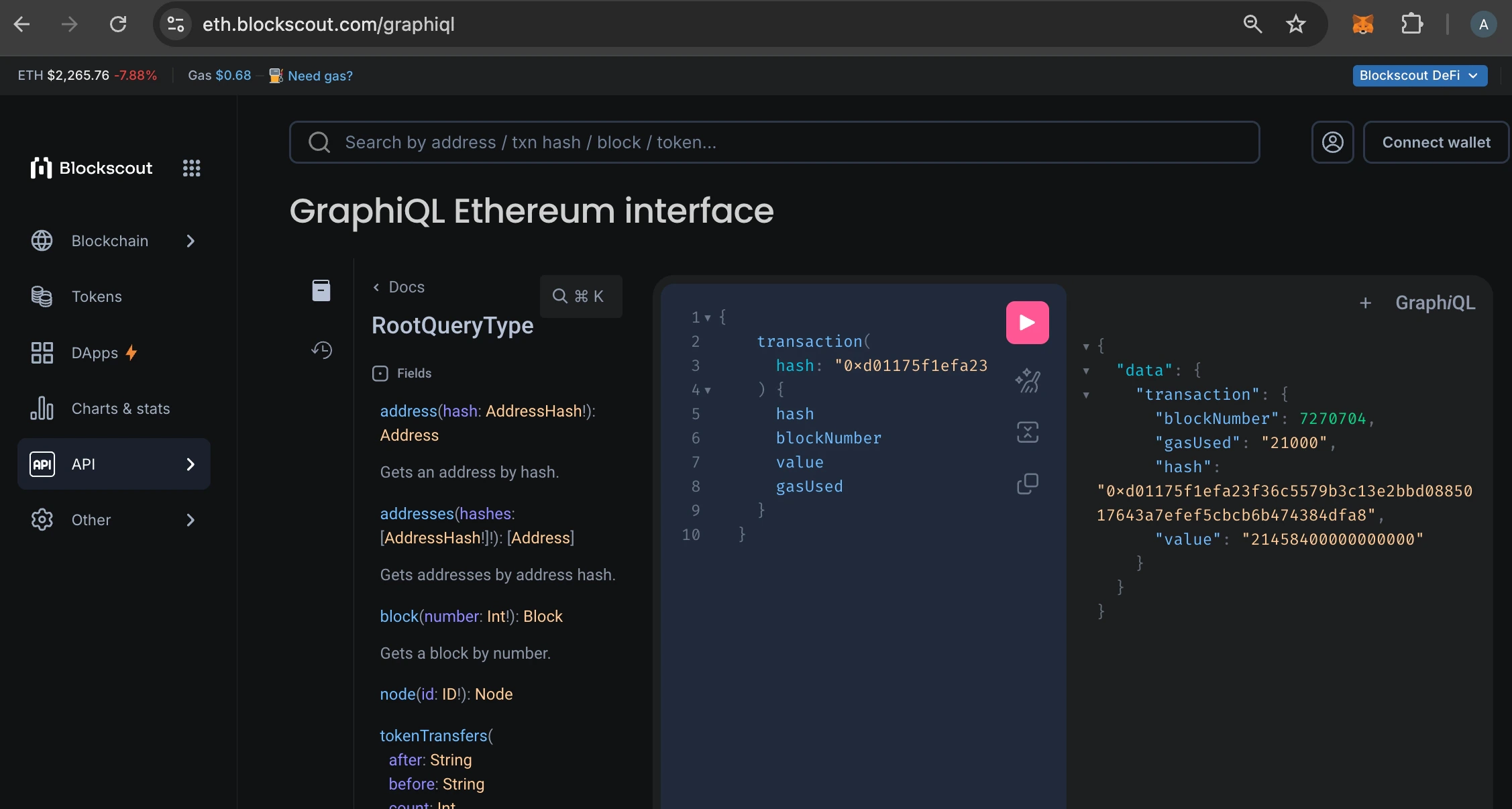This screenshot has width=1512, height=809.
Task: Add a new GraphiQL tab
Action: pyautogui.click(x=1365, y=303)
